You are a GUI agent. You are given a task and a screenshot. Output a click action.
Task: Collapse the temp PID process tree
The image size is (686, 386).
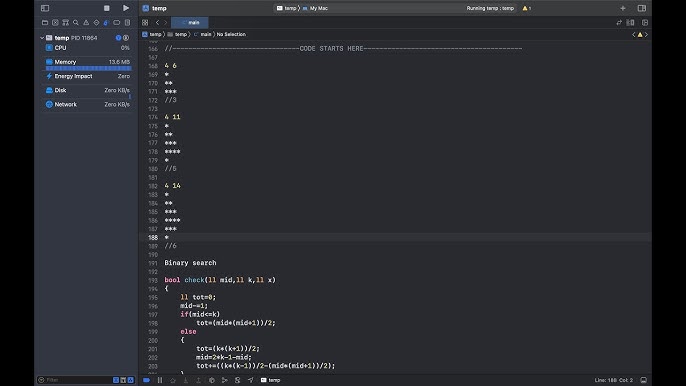coord(42,38)
